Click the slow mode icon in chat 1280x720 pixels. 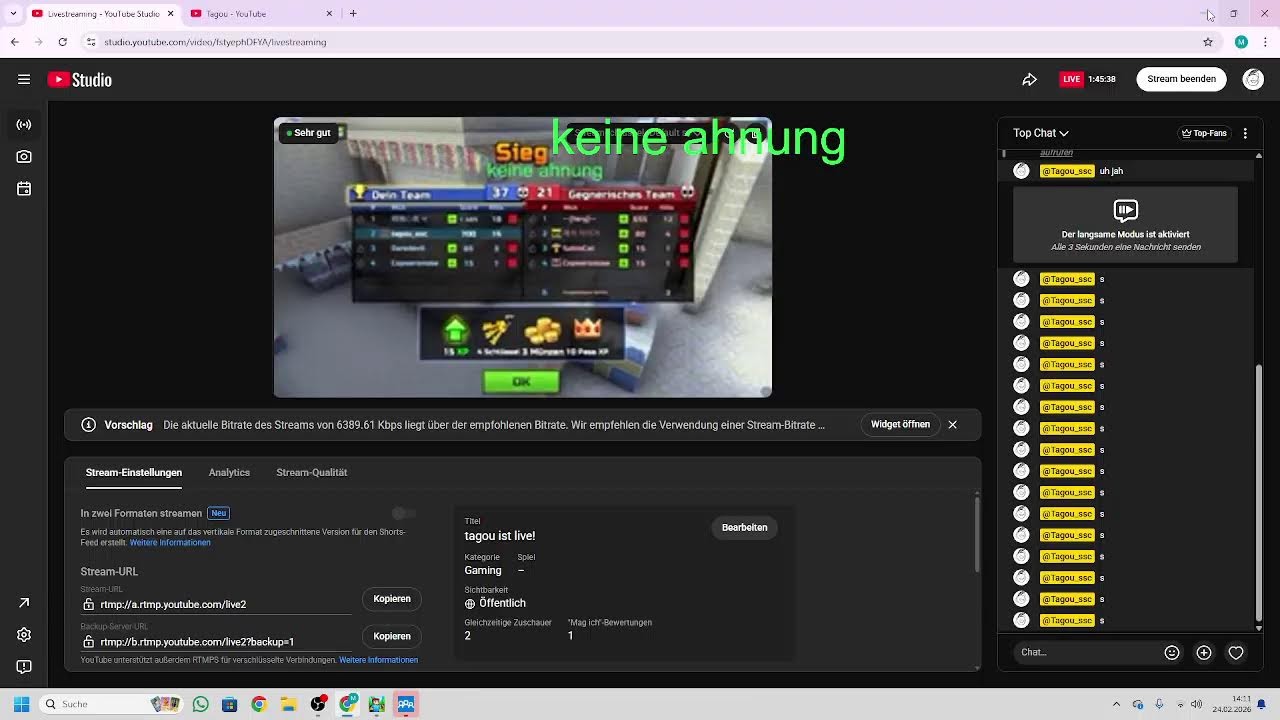(1126, 210)
